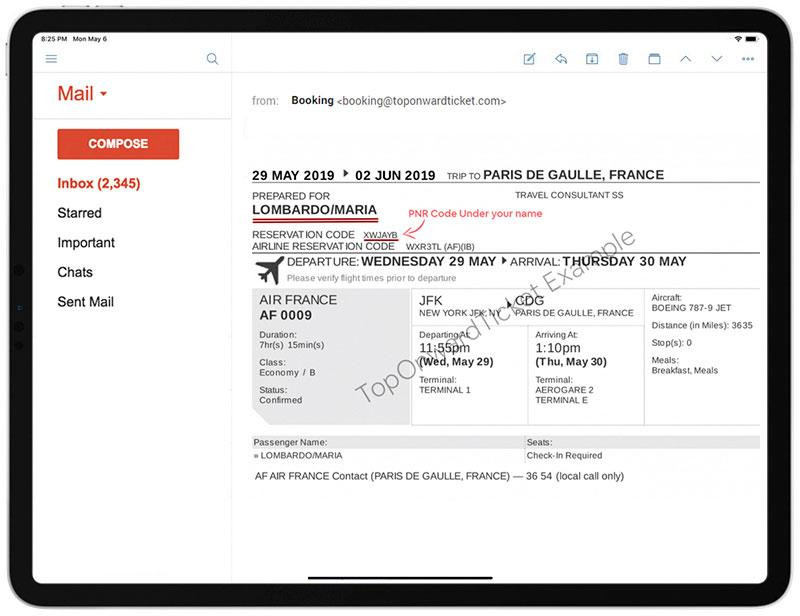This screenshot has height=616, width=800.
Task: Click the XWJAYB reservation code
Action: tap(380, 235)
